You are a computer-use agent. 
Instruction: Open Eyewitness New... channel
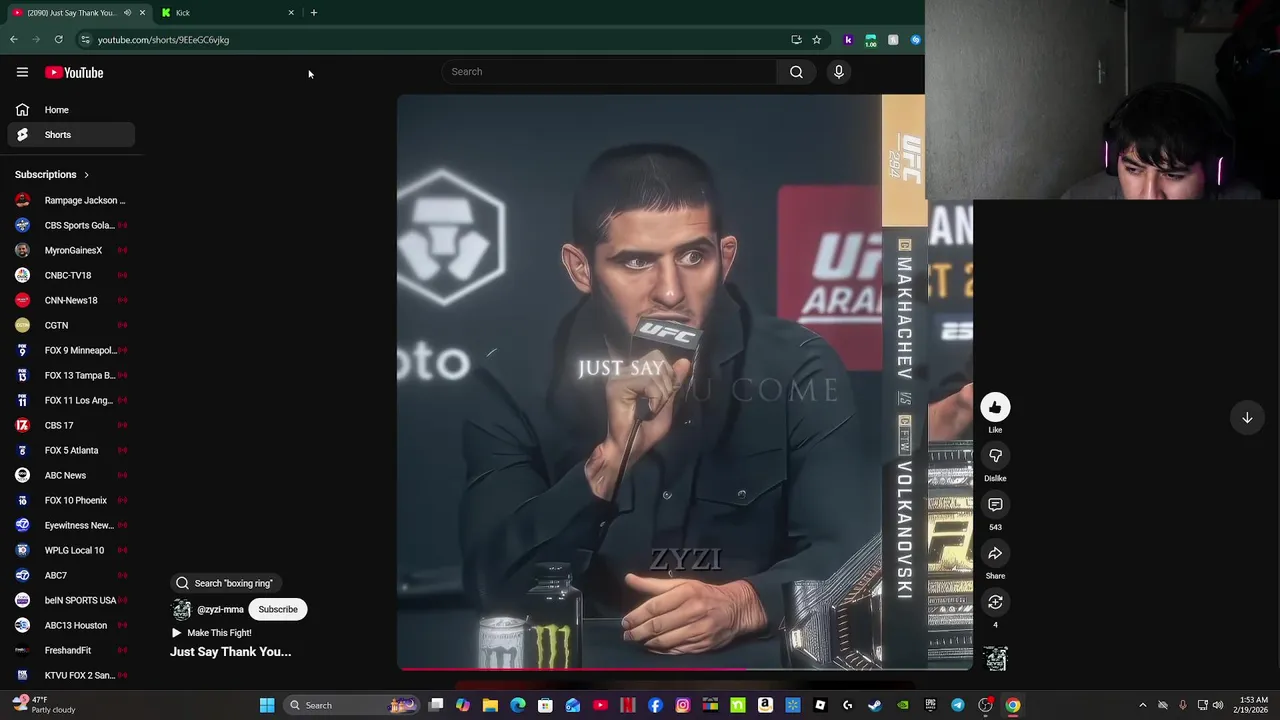(x=71, y=525)
